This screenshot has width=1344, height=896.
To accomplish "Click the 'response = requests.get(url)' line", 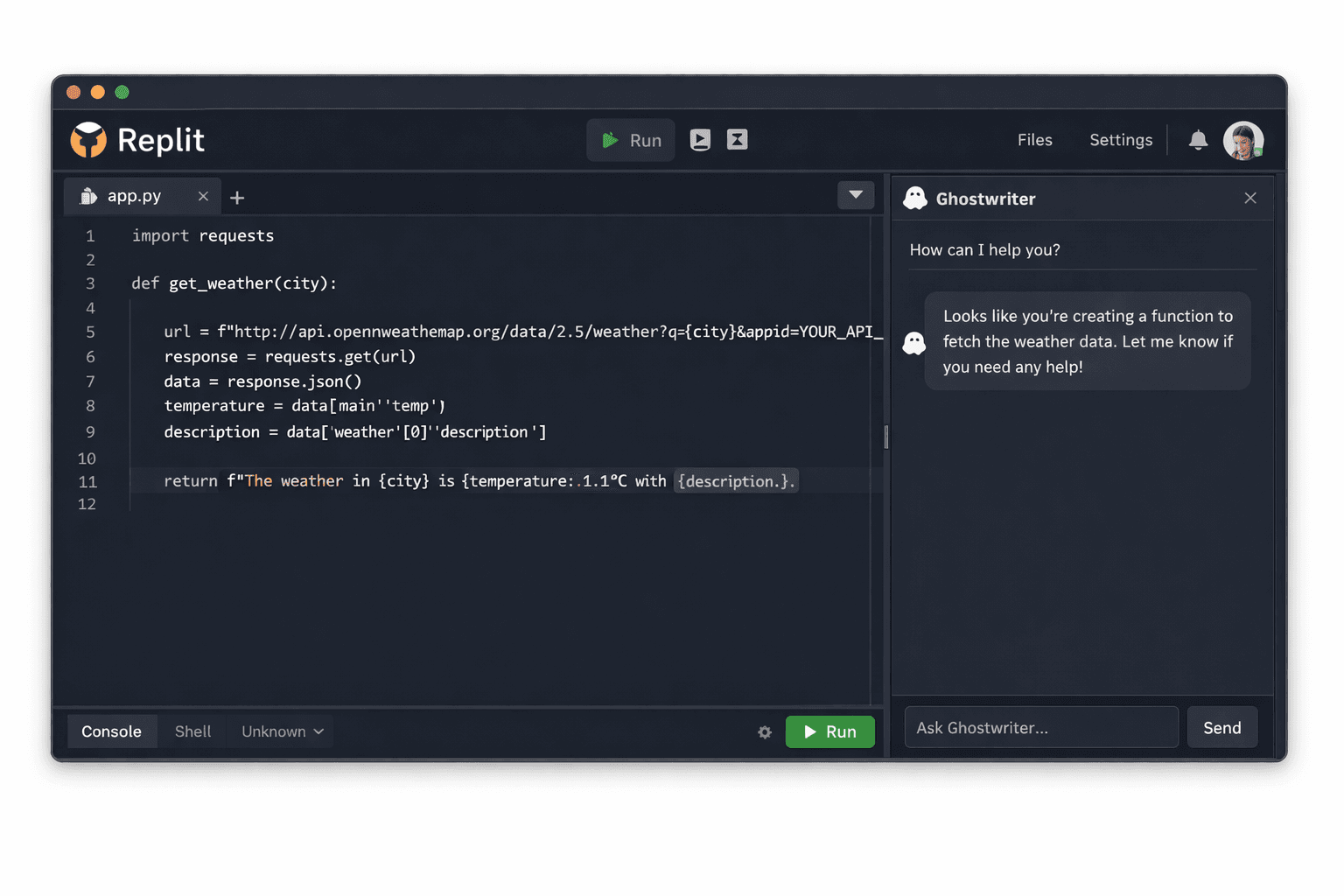I will coord(290,356).
